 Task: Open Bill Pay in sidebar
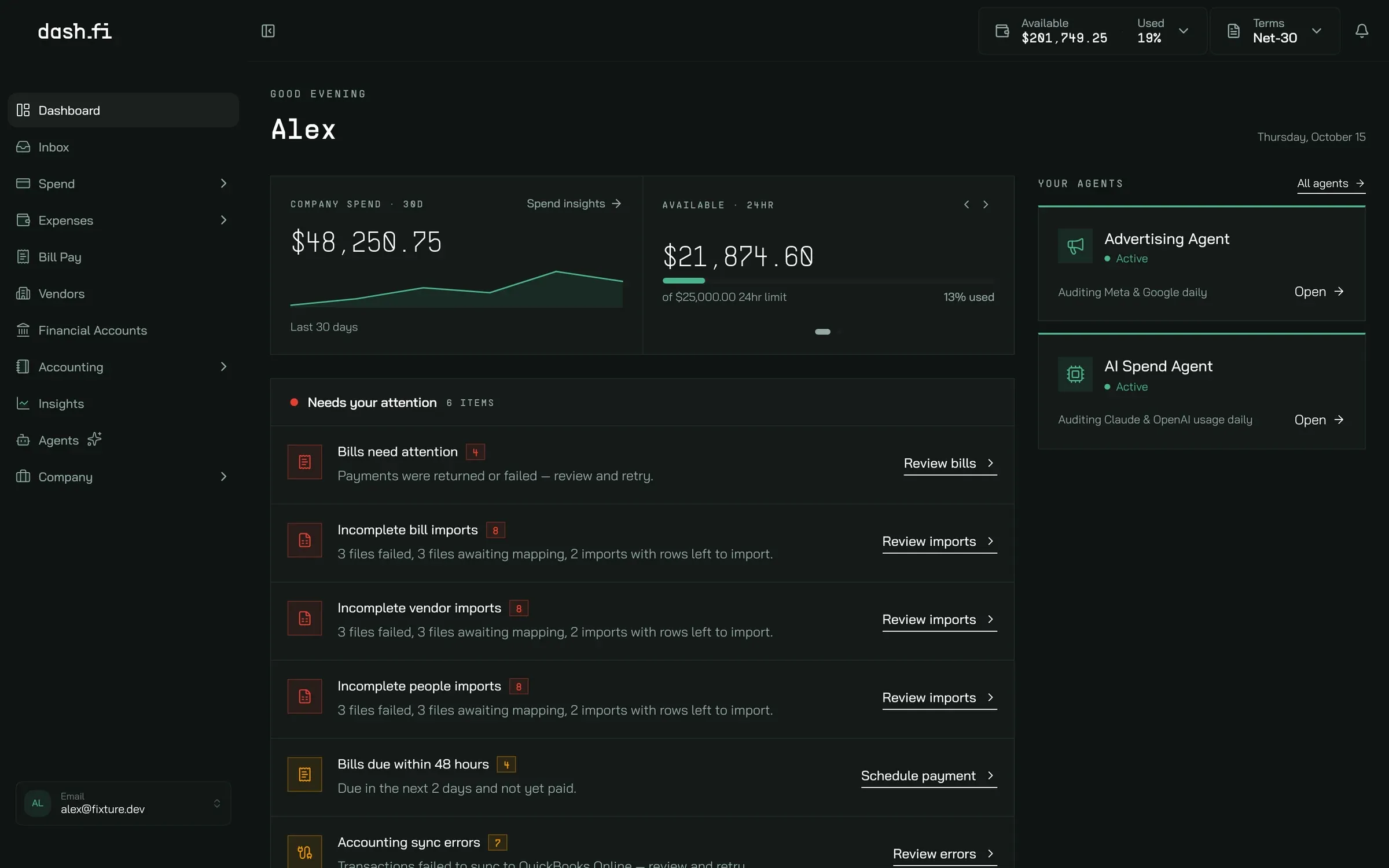[123, 257]
